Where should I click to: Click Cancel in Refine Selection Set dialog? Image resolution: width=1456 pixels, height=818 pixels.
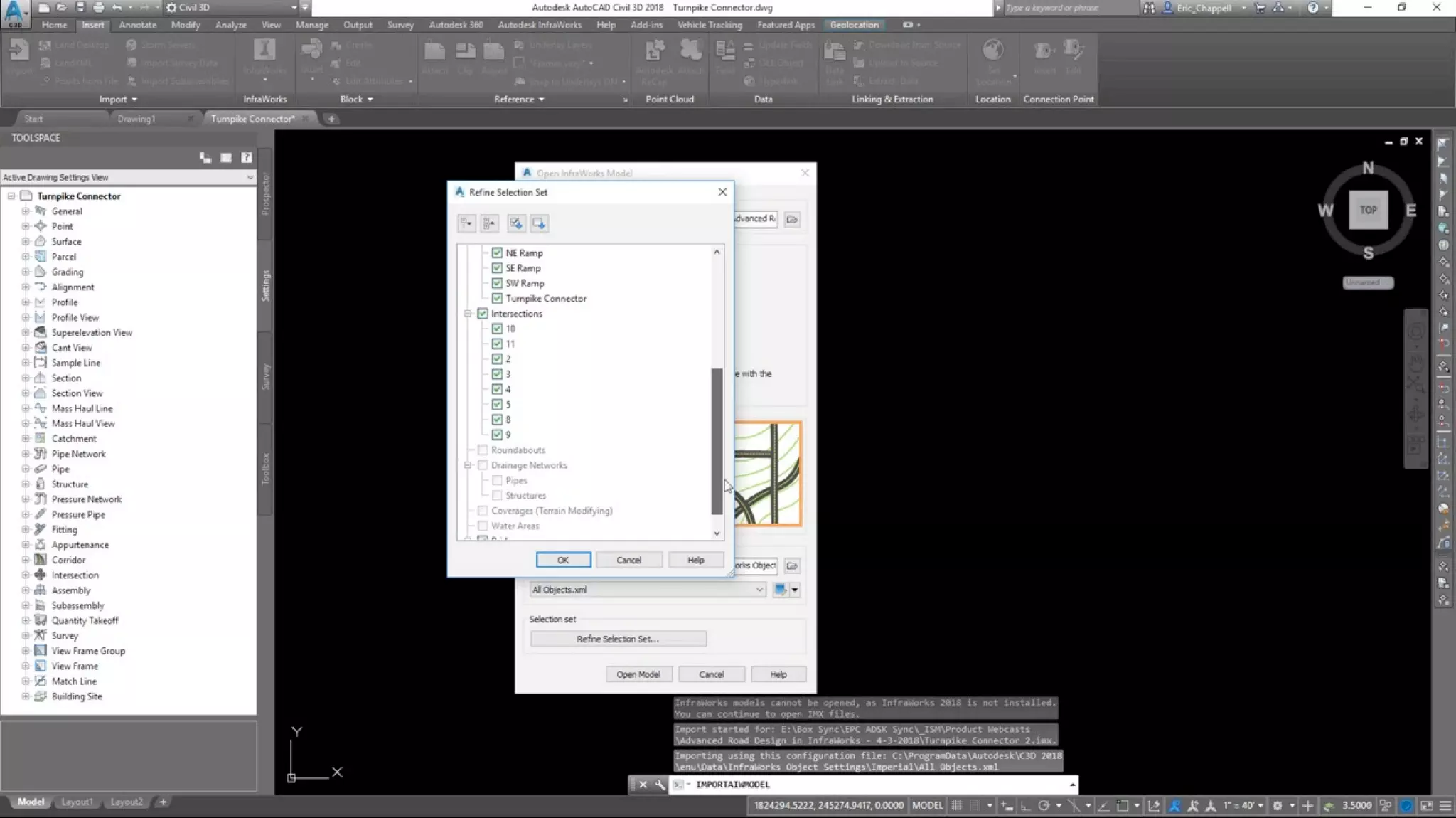click(628, 560)
